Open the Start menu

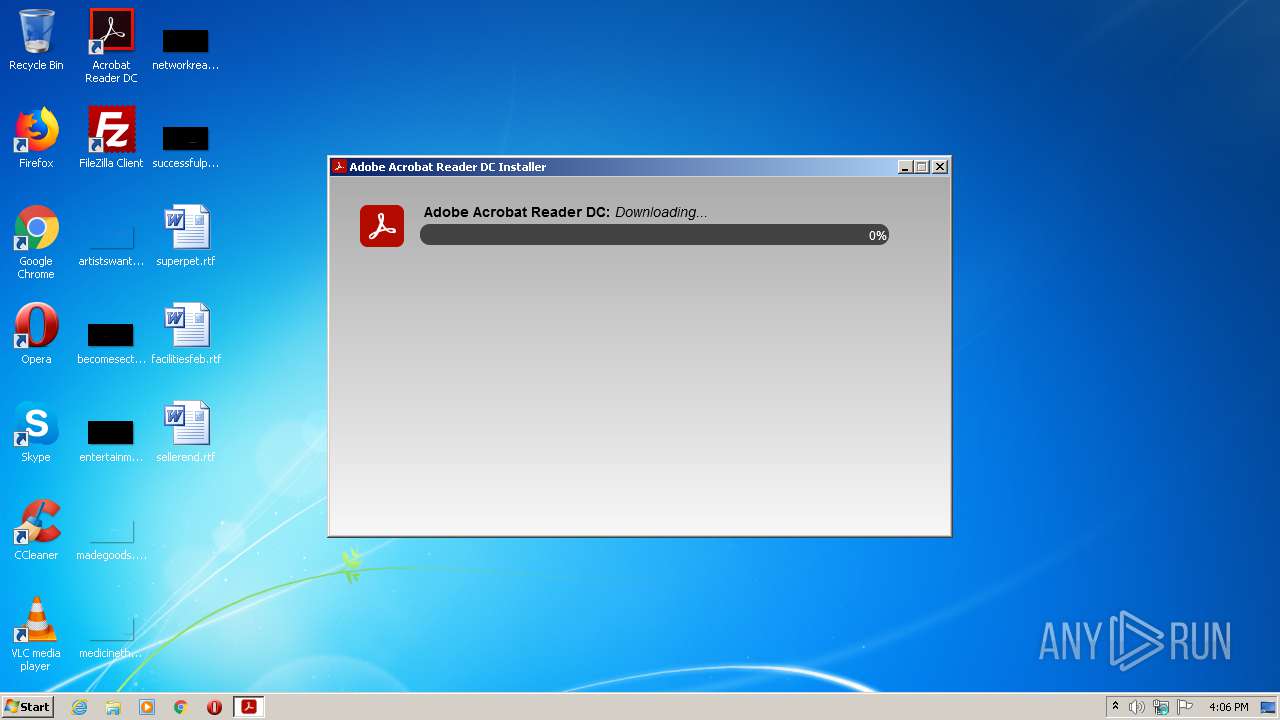pyautogui.click(x=28, y=707)
